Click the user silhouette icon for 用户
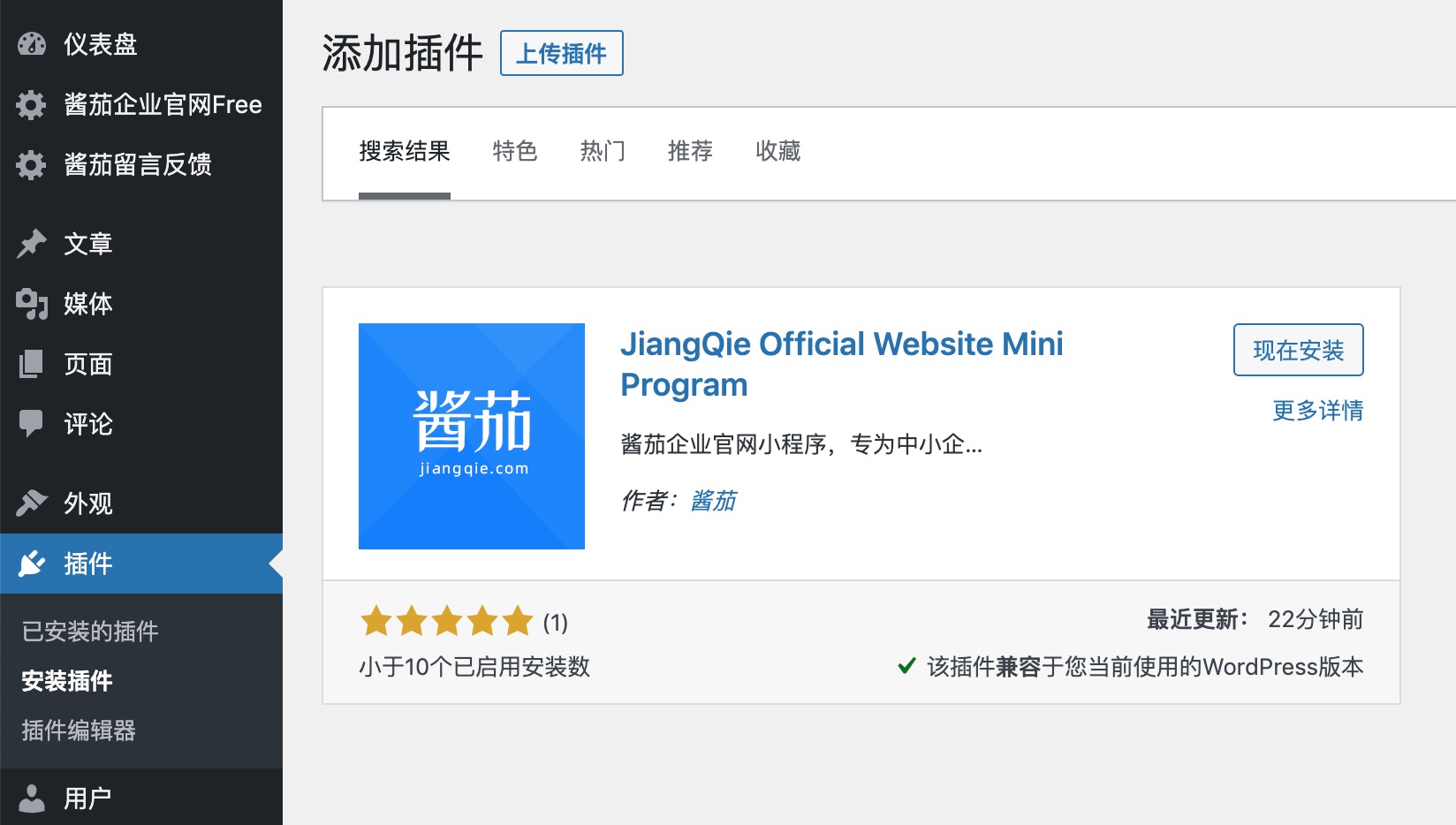 (32, 799)
